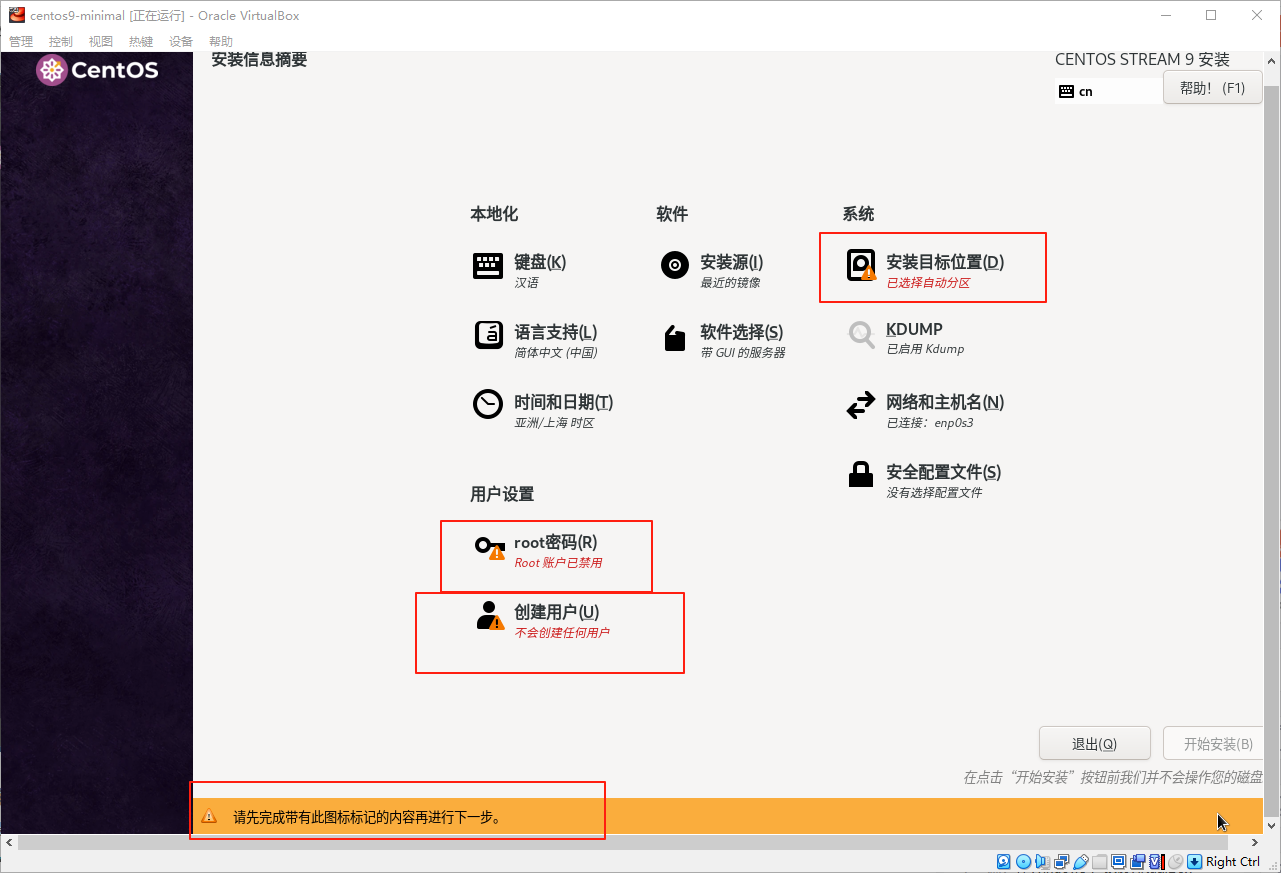The image size is (1281, 873).
Task: Click the 键盘(K) label
Action: (x=540, y=262)
